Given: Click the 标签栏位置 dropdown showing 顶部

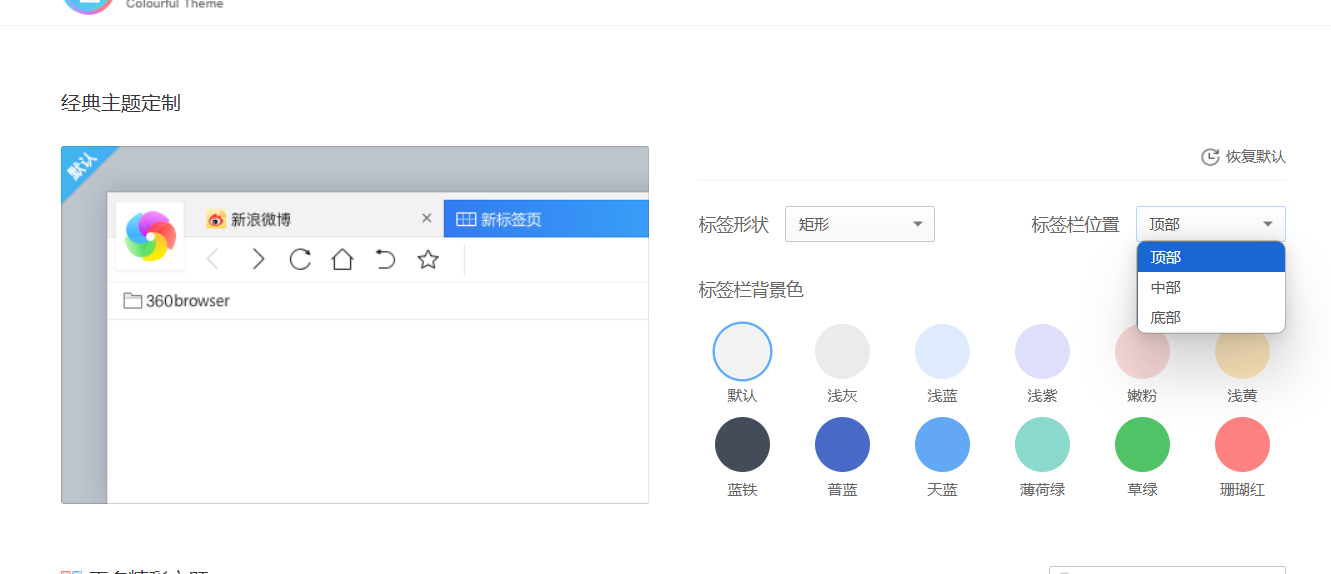Looking at the screenshot, I should [1211, 224].
